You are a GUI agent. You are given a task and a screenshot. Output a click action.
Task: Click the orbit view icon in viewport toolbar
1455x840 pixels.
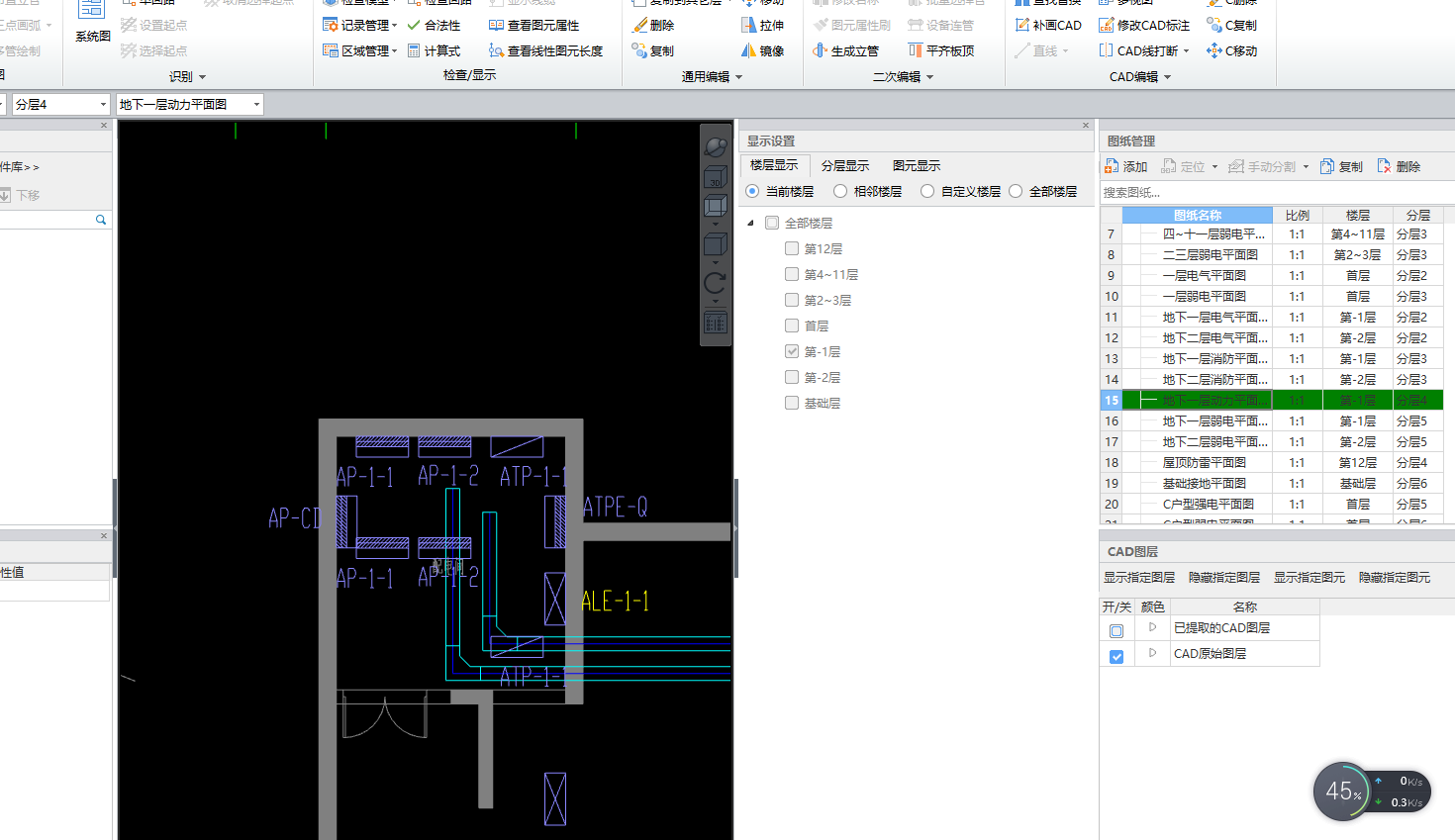[x=716, y=146]
